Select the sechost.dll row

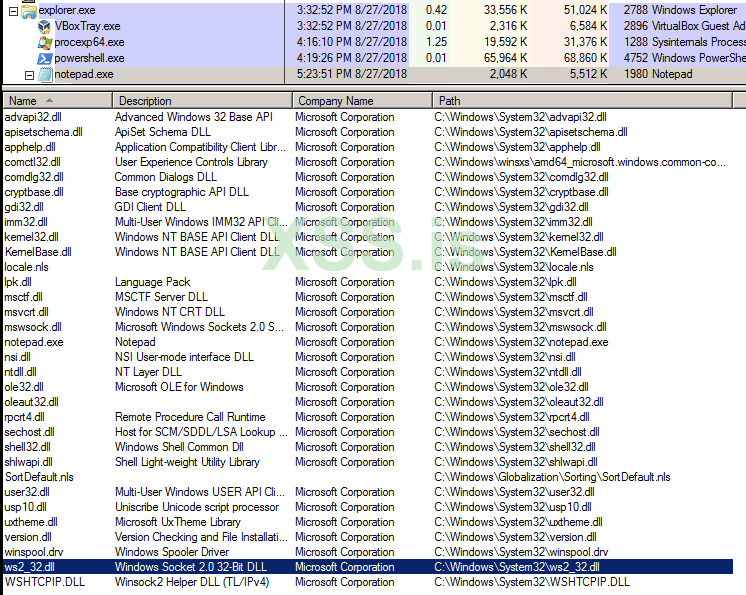(368, 432)
